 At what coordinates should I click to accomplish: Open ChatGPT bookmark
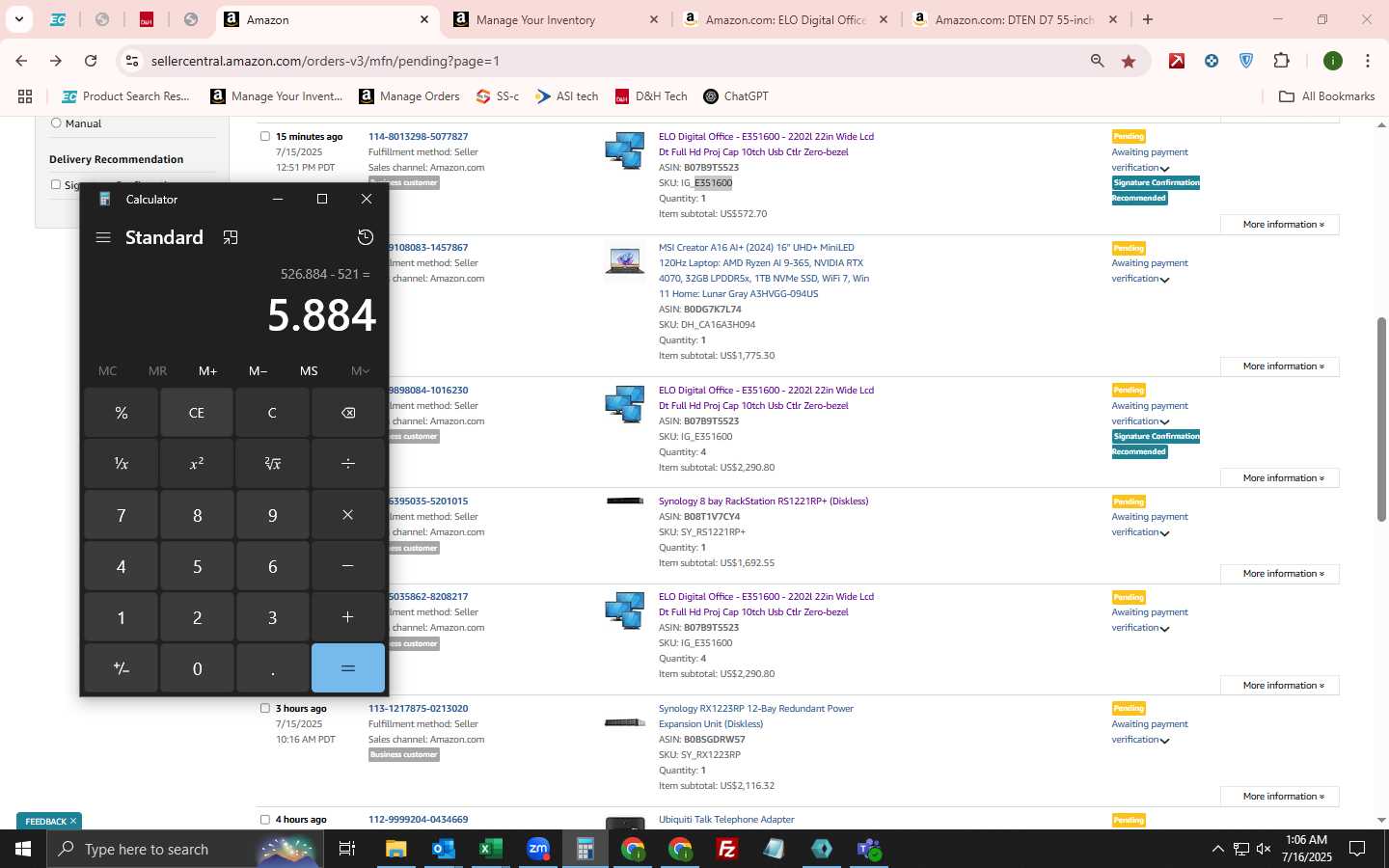pyautogui.click(x=736, y=96)
